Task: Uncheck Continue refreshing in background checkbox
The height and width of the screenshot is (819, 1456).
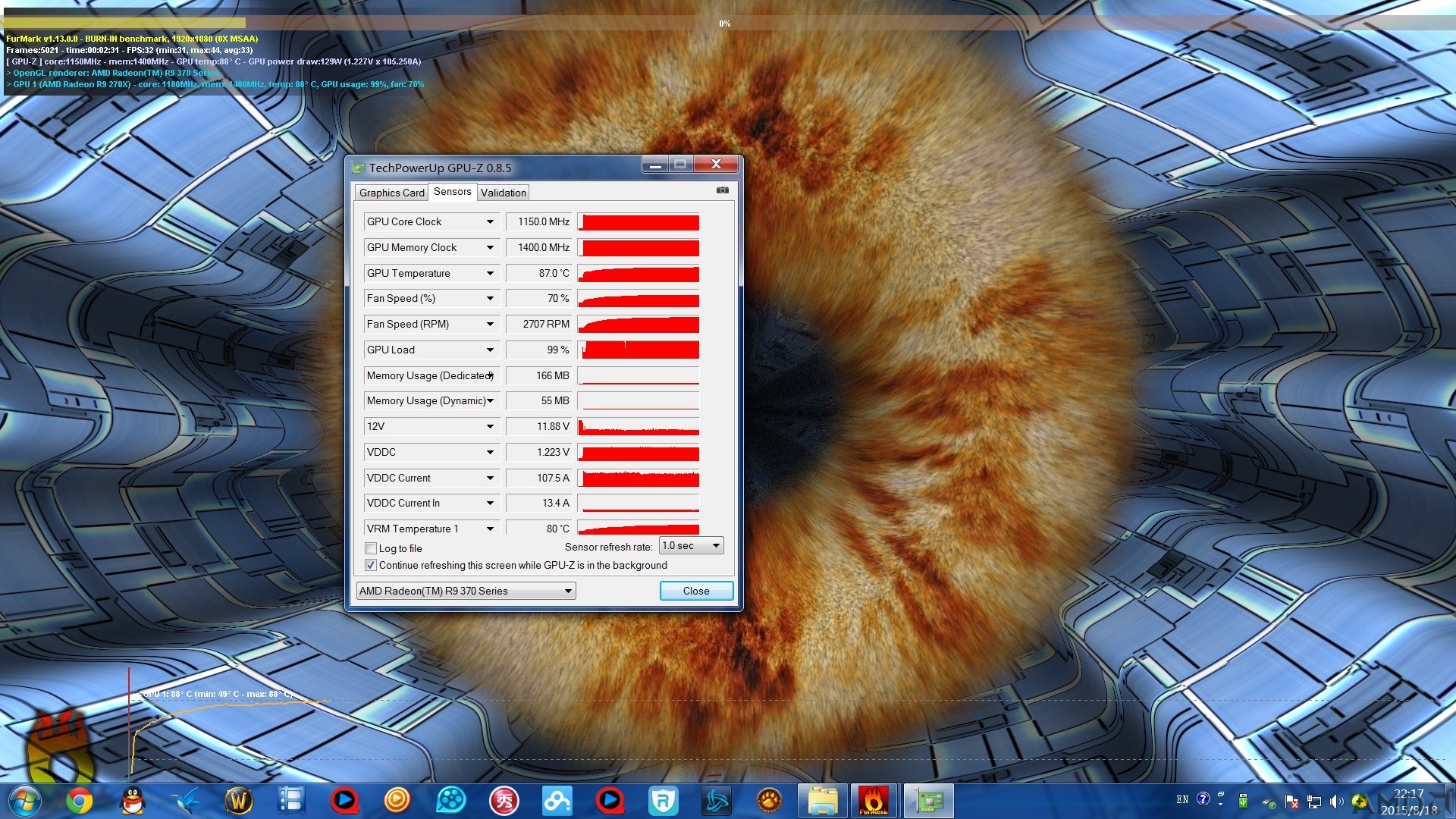Action: click(371, 565)
